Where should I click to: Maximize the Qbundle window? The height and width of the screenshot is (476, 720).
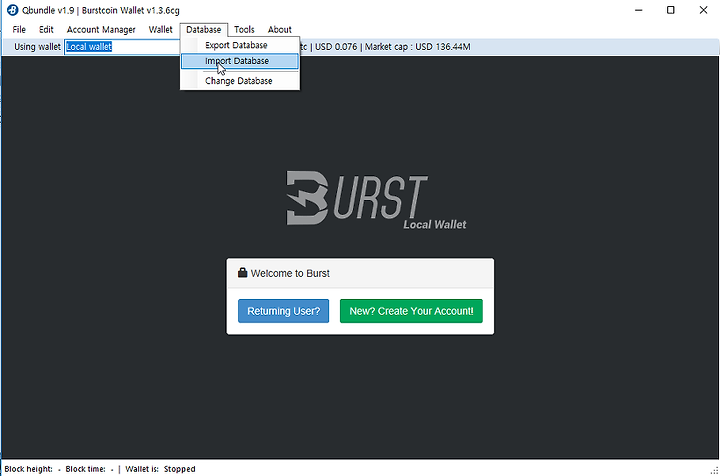(x=670, y=10)
